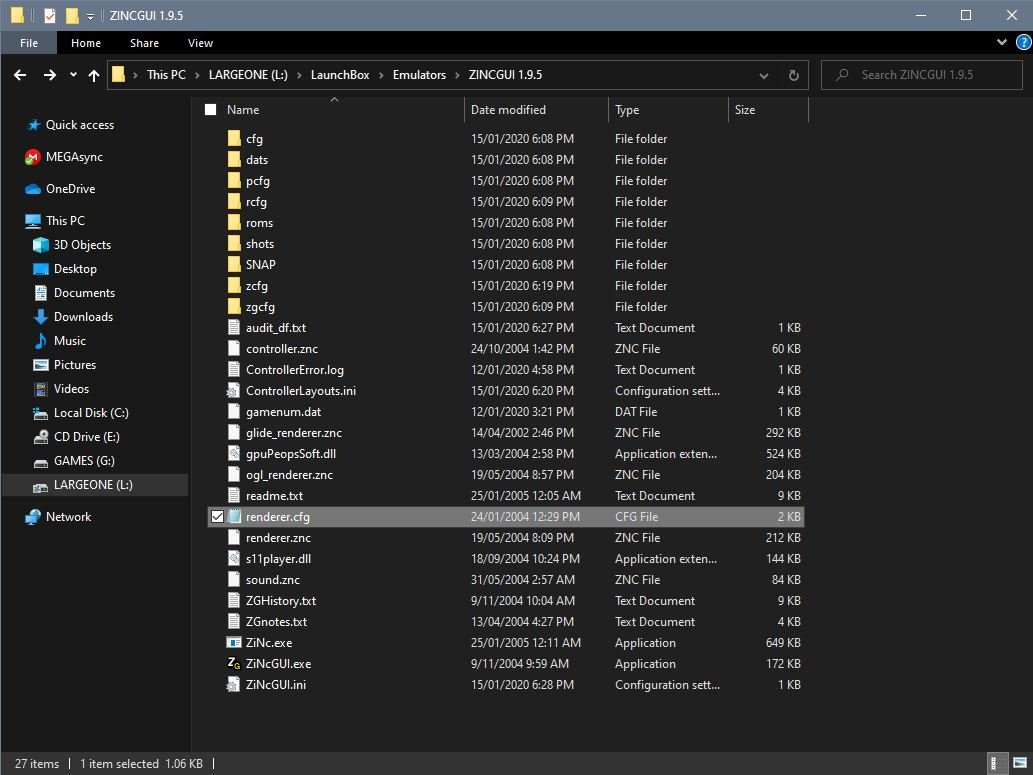Screen dimensions: 1033x775
Task: Click the gpuPeopsSoft.dll file icon
Action: point(234,453)
